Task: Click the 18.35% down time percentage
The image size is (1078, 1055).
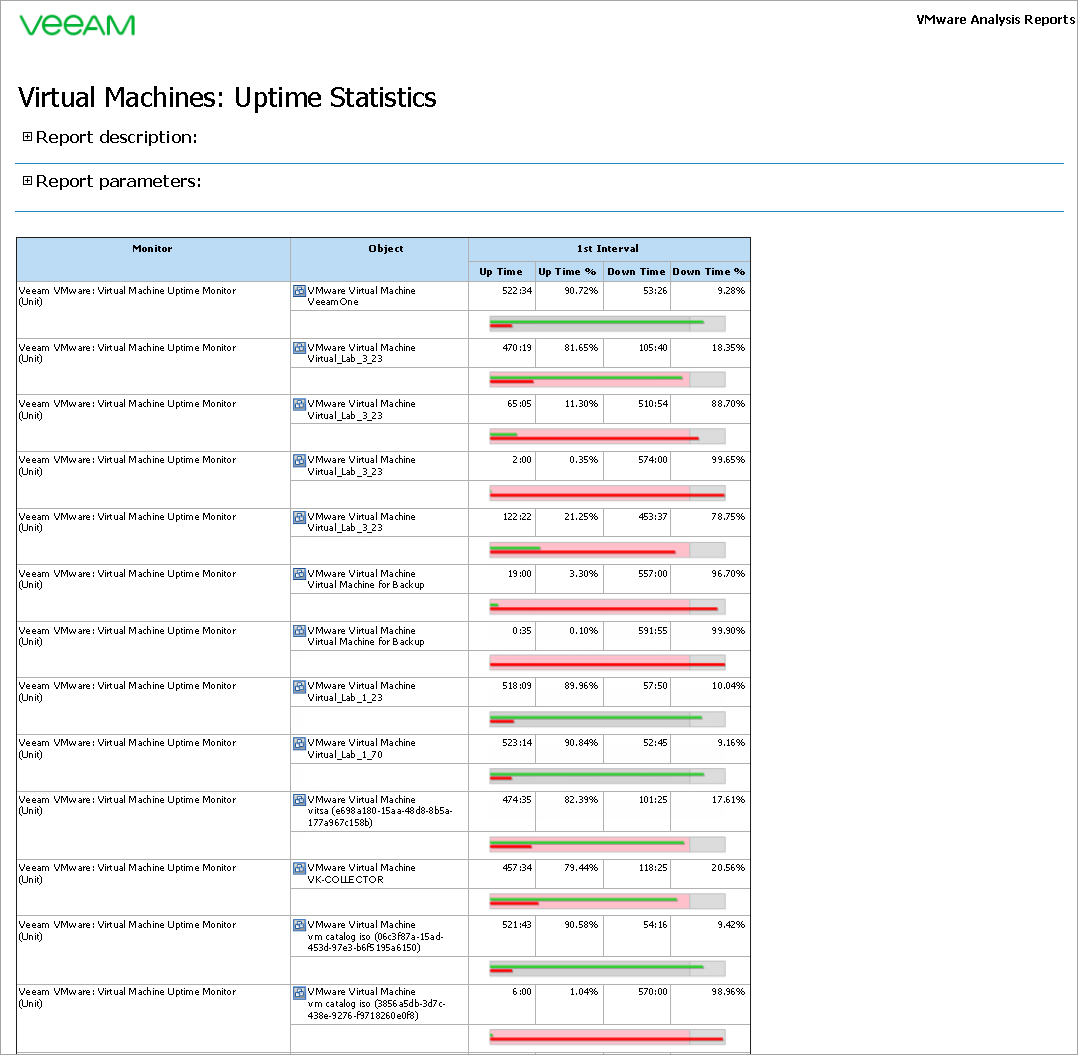Action: (728, 348)
